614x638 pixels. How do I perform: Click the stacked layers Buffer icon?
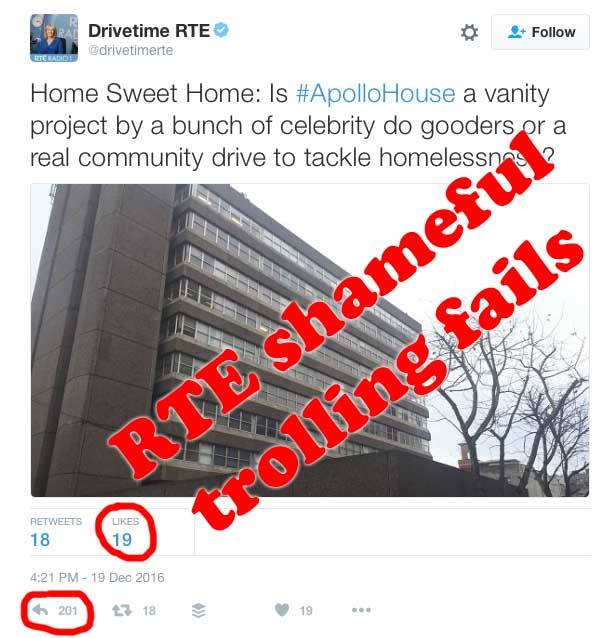[199, 610]
